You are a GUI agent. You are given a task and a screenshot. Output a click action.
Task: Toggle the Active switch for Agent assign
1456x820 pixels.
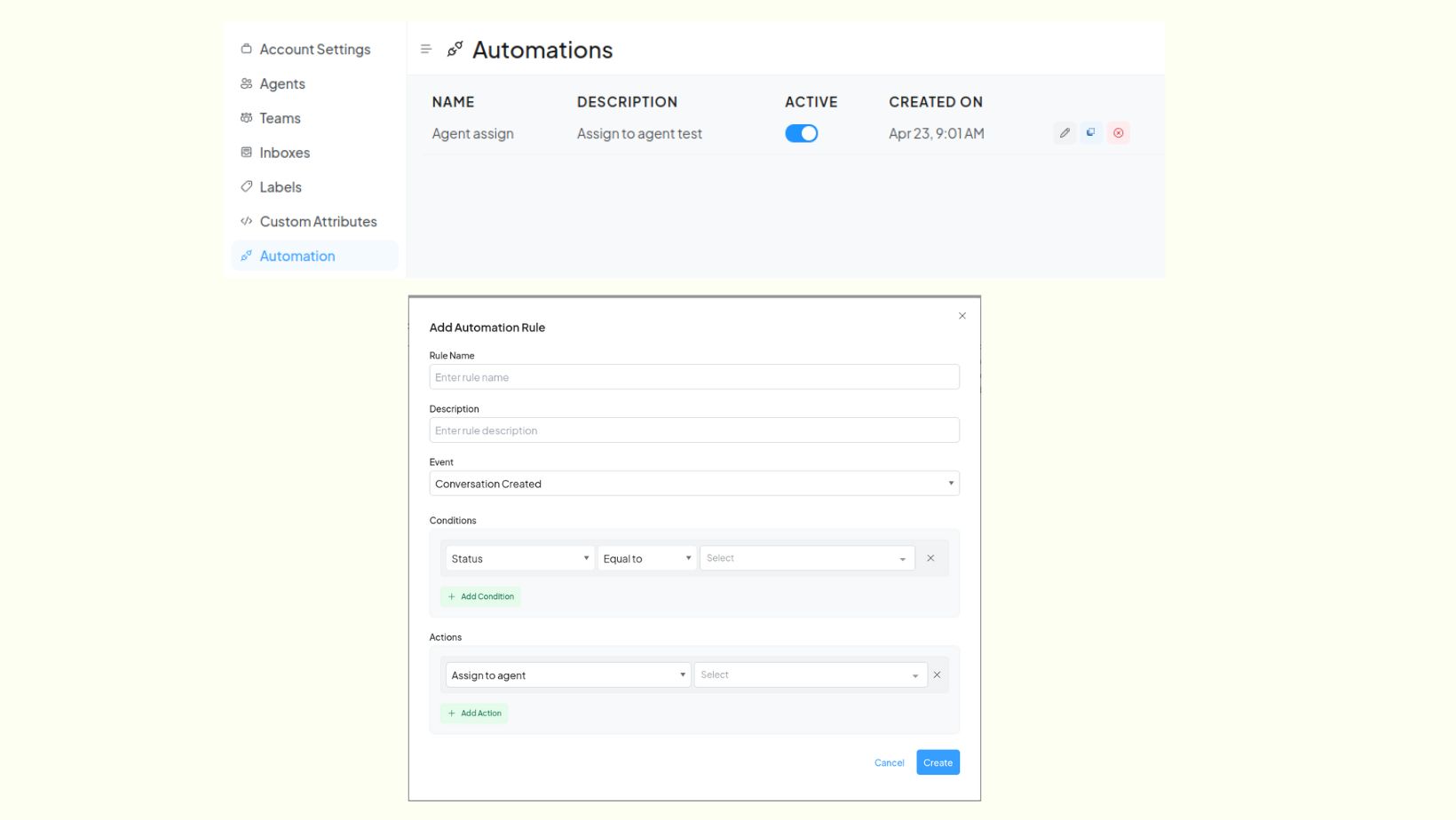point(802,133)
